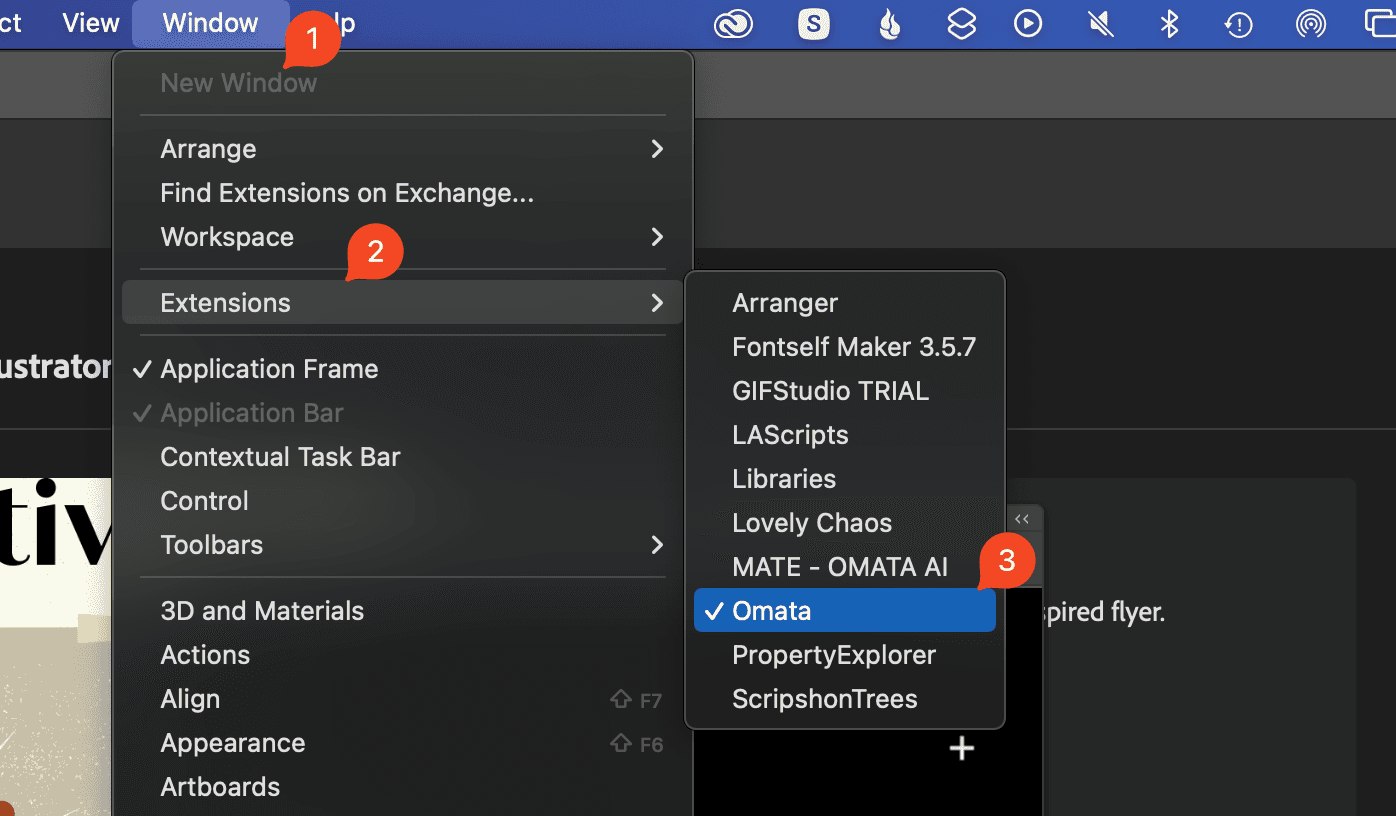The width and height of the screenshot is (1396, 816).
Task: Open the View menu
Action: (x=91, y=23)
